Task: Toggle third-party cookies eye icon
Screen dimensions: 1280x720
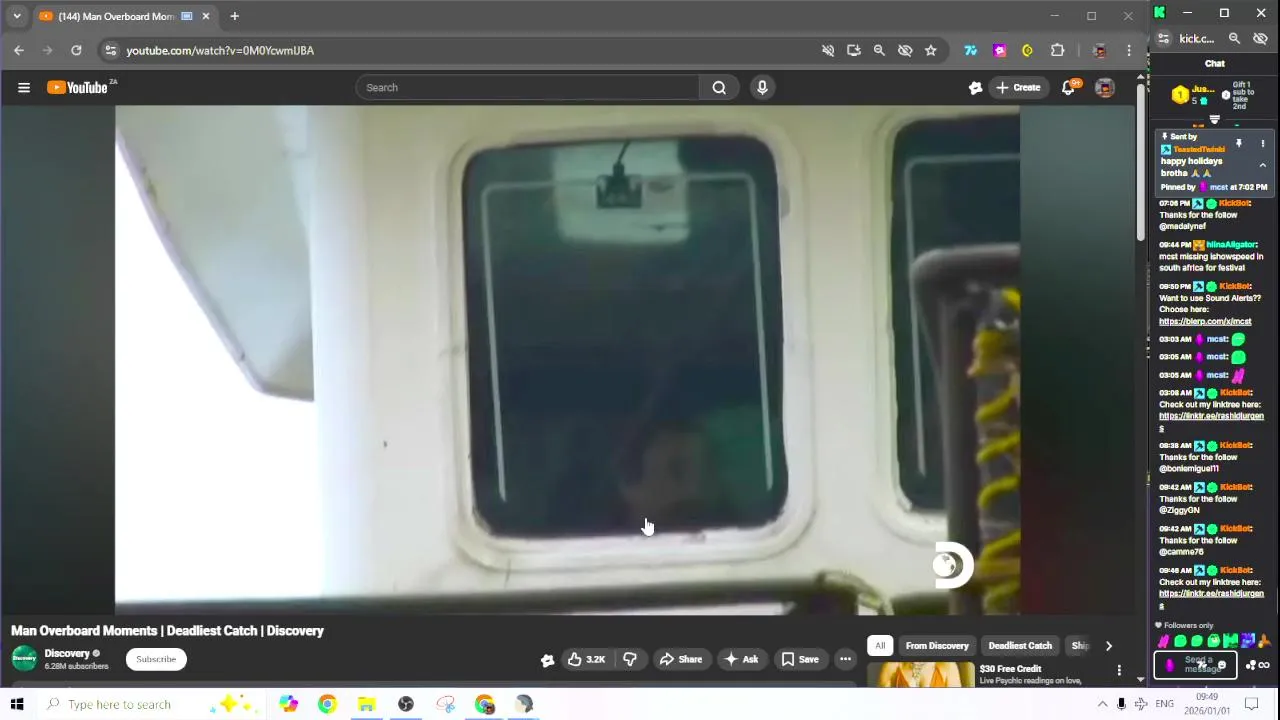Action: tap(905, 50)
